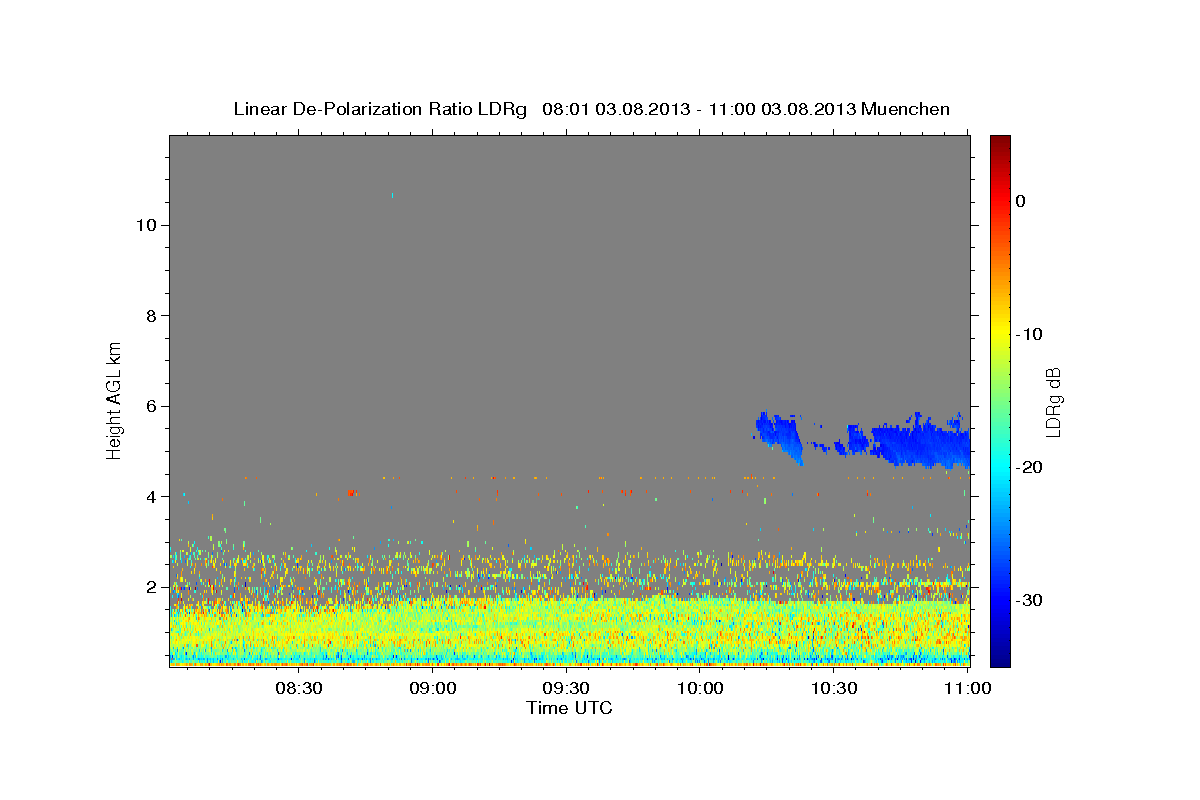1200x800 pixels.
Task: Click the height tick label 6
Action: point(151,406)
